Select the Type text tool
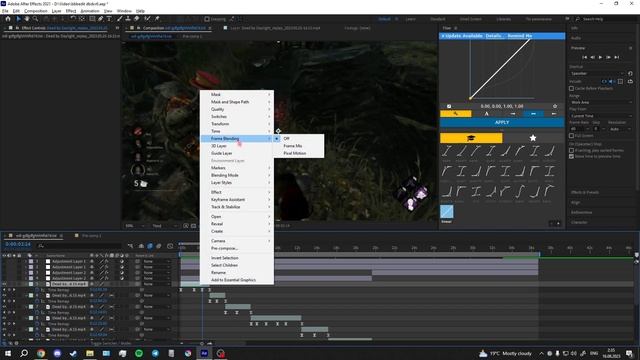 pyautogui.click(x=109, y=19)
